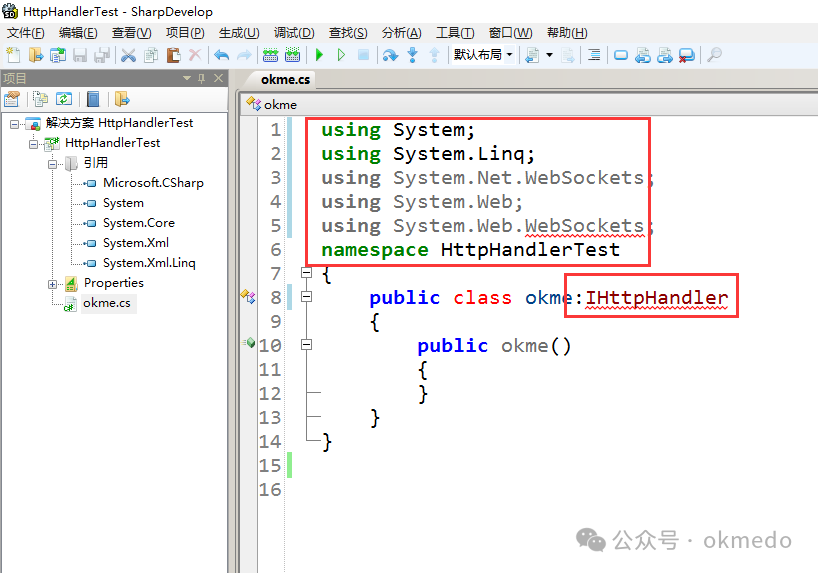Click the Show All Files icon in project panel

(40, 99)
